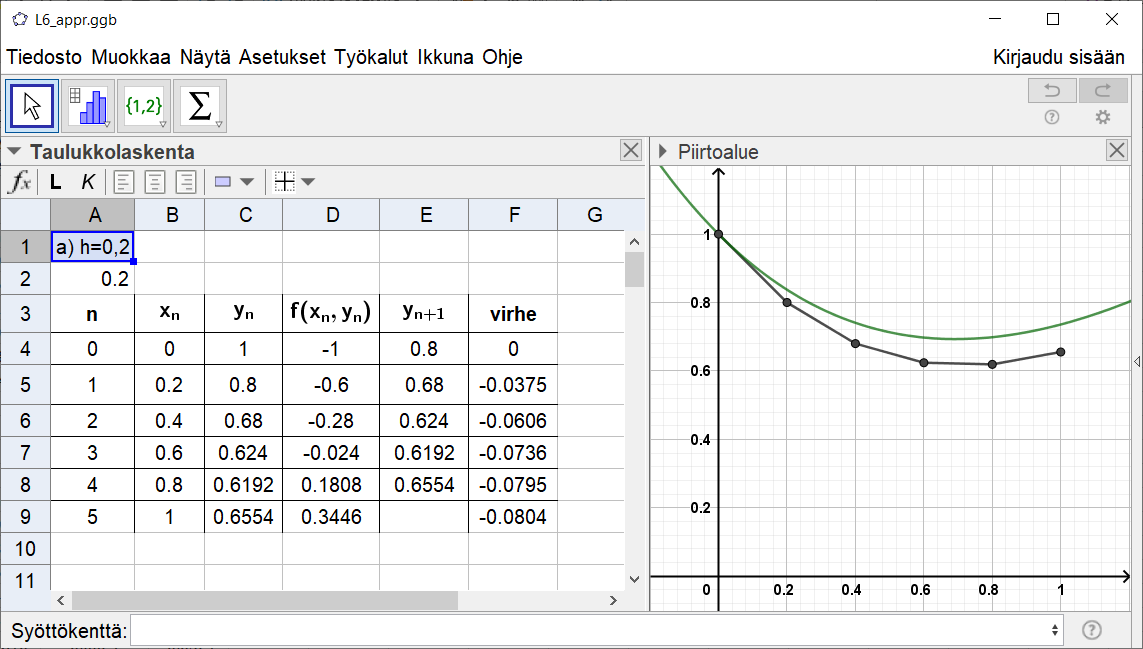Open the cell border style dropdown
The height and width of the screenshot is (649, 1143).
coord(306,181)
